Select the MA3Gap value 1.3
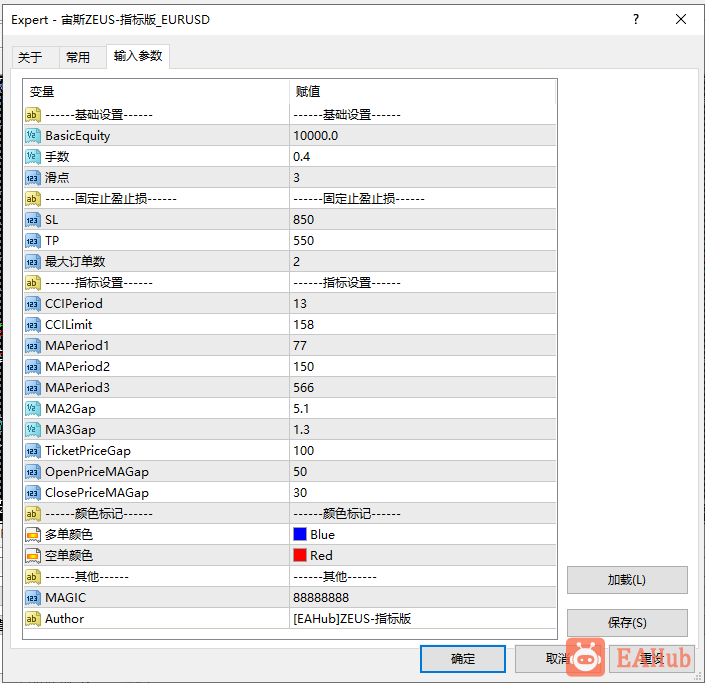This screenshot has height=683, width=705. (x=301, y=430)
